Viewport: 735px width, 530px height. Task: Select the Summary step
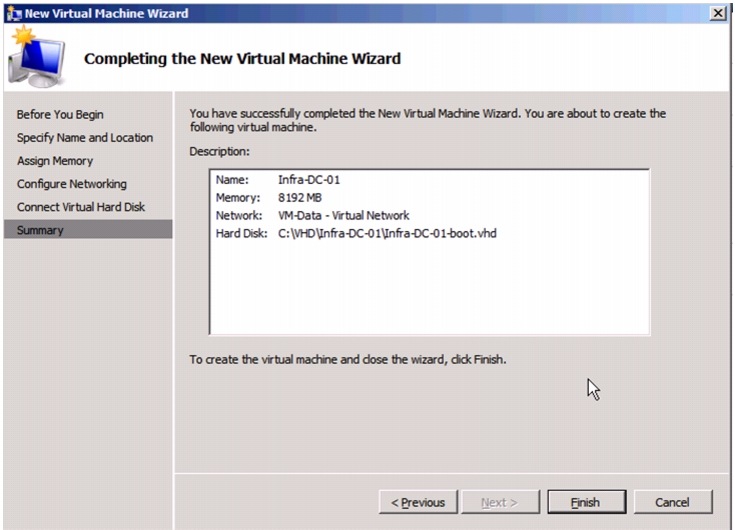88,230
